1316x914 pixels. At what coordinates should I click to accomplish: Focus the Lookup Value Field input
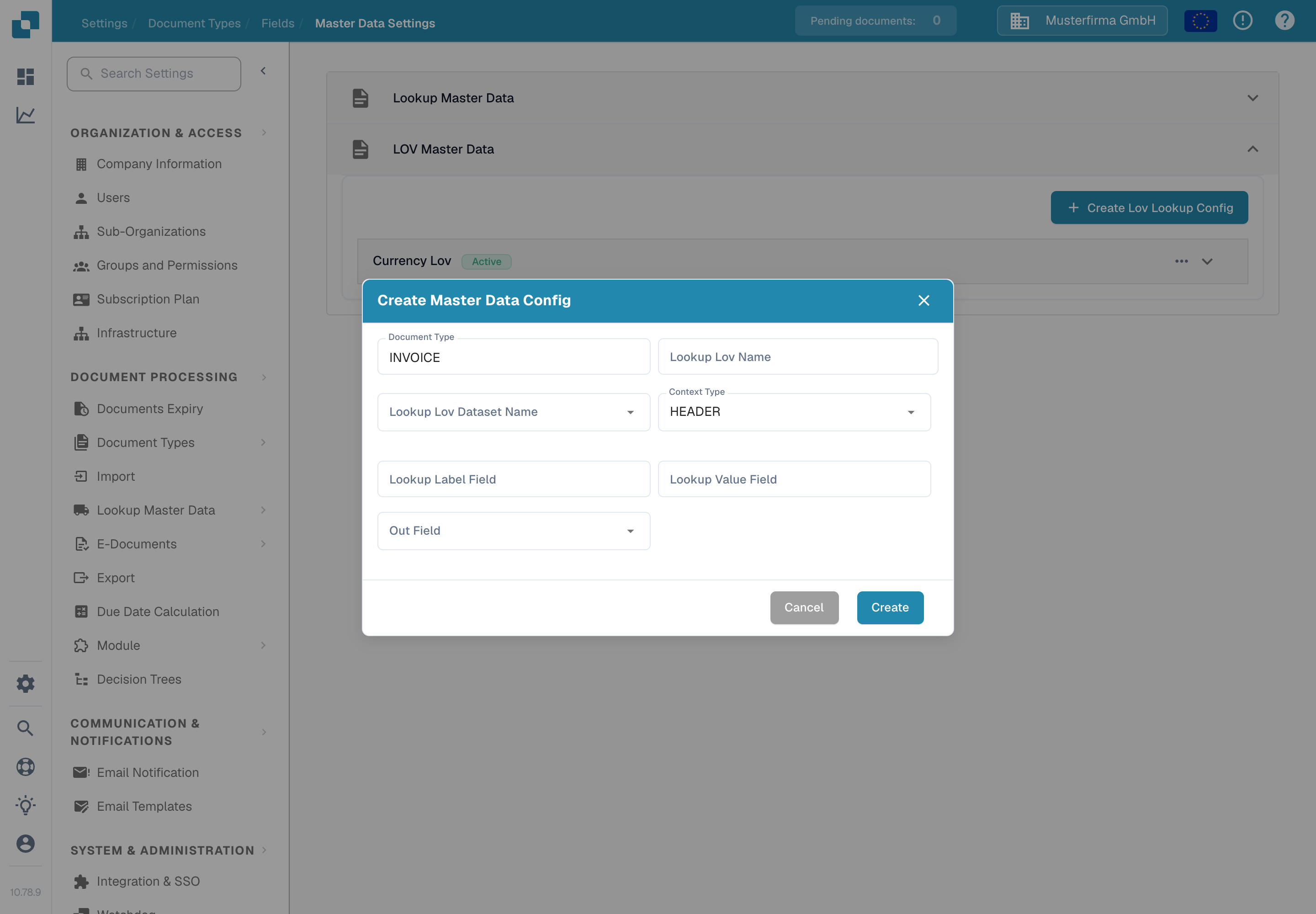tap(794, 479)
